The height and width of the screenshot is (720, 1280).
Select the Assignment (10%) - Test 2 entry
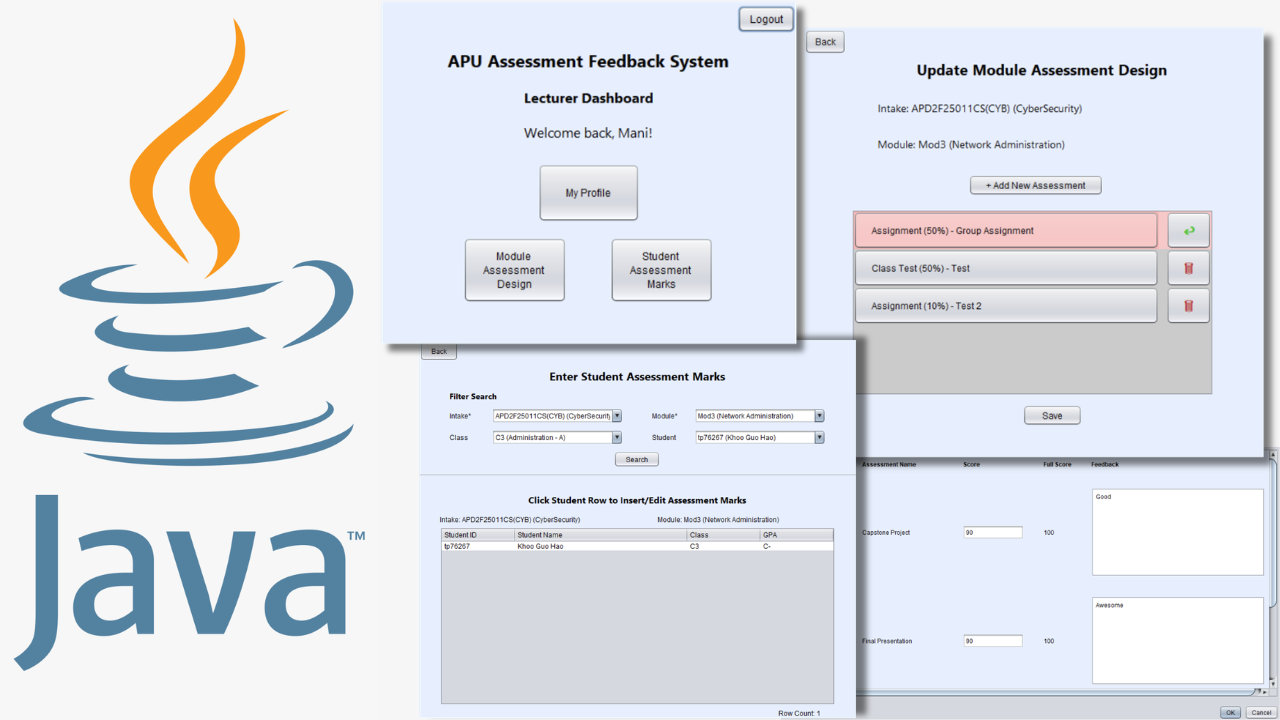tap(1006, 306)
